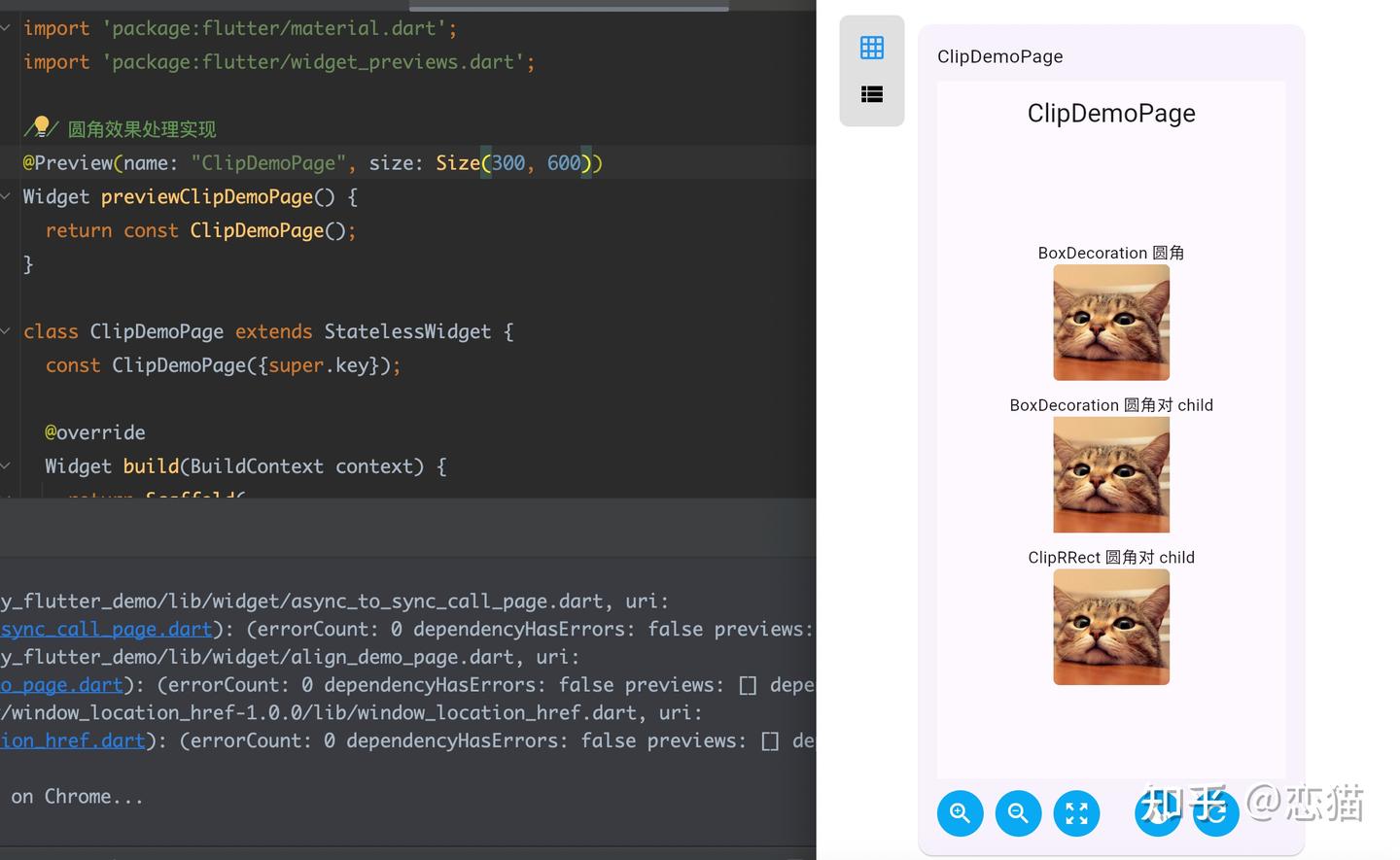
Task: Click the ClipRRect 圆角对 child cat image
Action: pos(1111,627)
